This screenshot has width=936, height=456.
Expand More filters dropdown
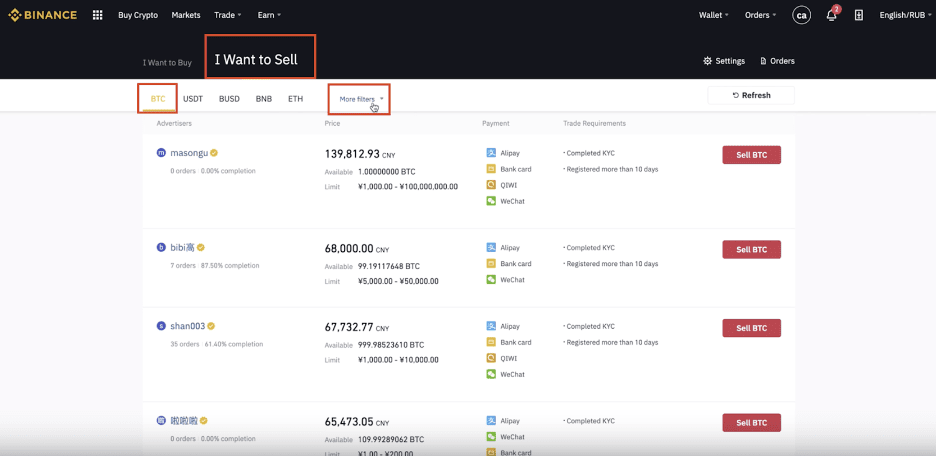click(361, 99)
